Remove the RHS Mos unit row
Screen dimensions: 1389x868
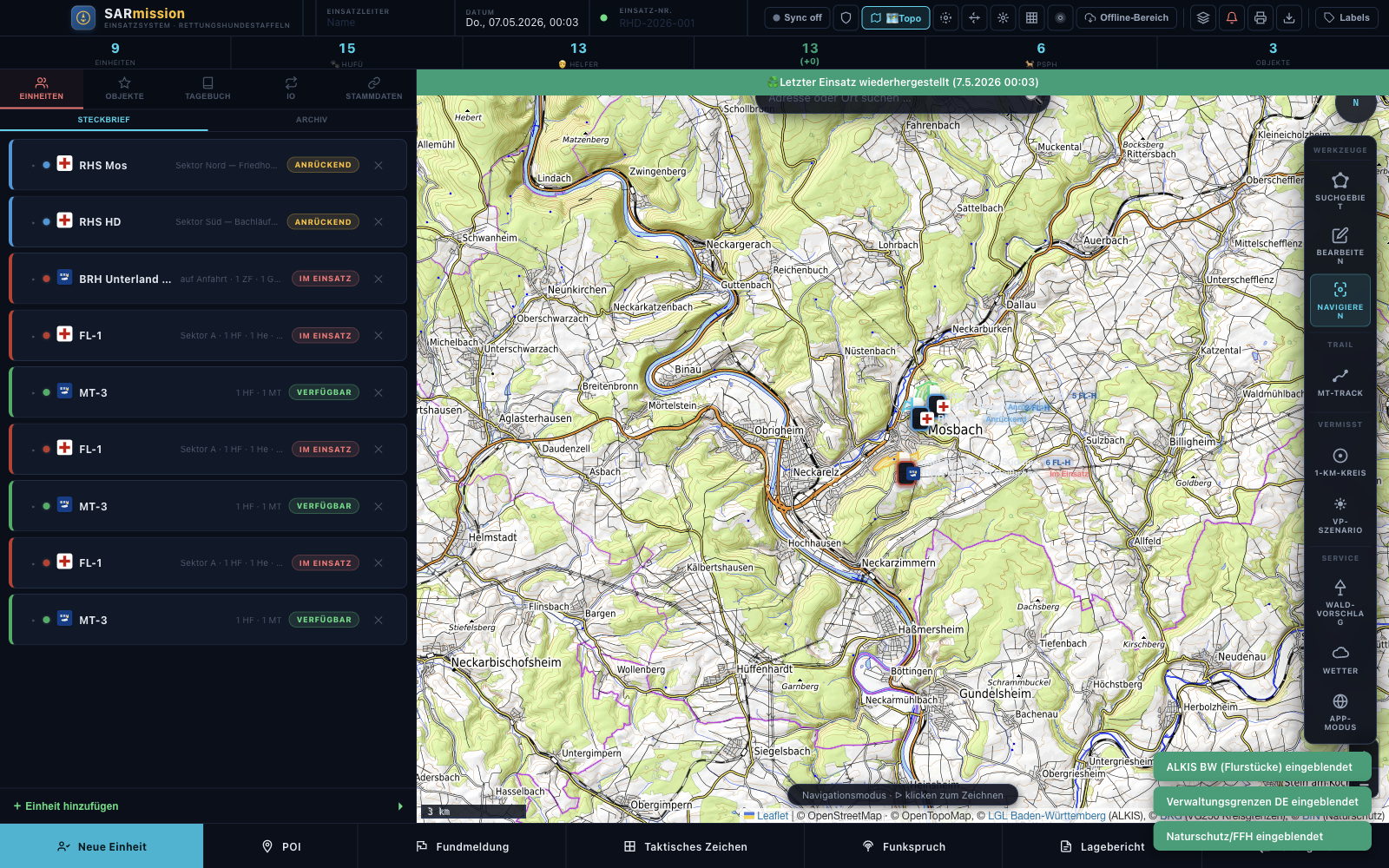click(379, 165)
